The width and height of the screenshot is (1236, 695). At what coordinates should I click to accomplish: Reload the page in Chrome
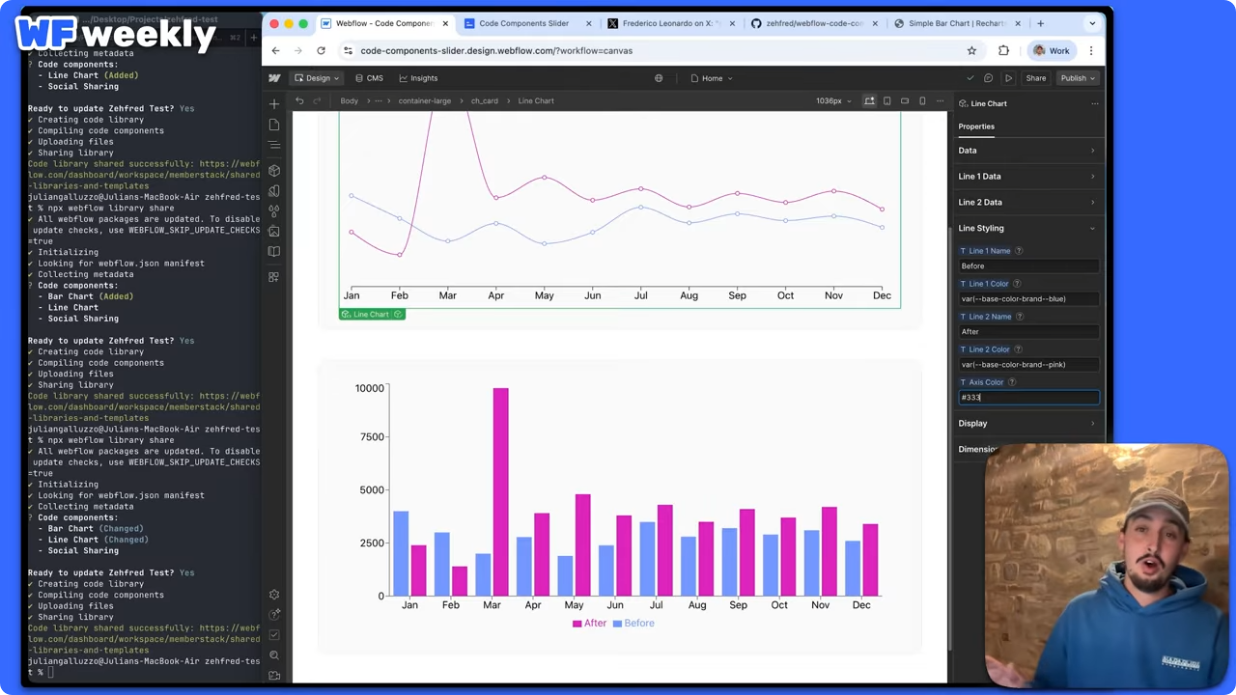(x=321, y=51)
